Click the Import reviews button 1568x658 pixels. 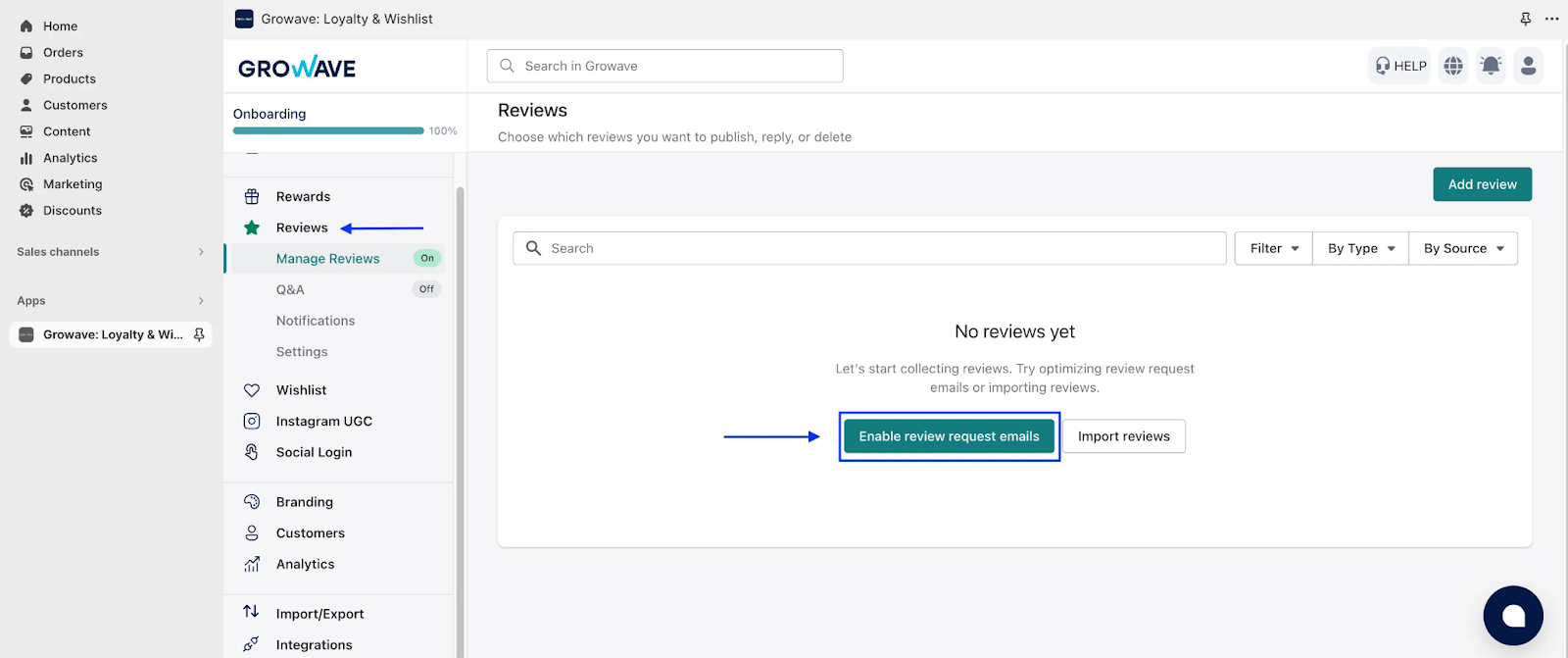1124,436
